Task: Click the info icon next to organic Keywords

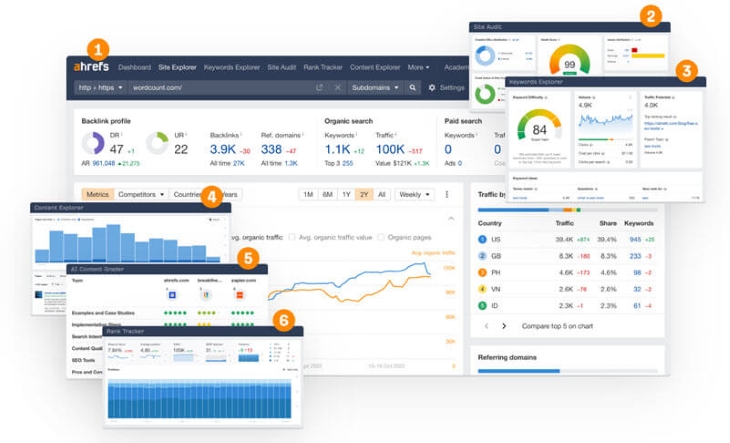Action: [x=357, y=134]
